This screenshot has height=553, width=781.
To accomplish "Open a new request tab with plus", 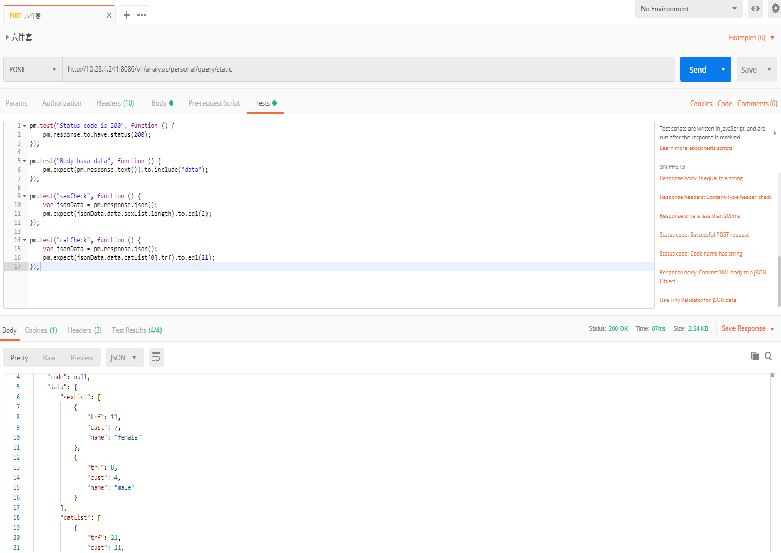I will pyautogui.click(x=127, y=15).
